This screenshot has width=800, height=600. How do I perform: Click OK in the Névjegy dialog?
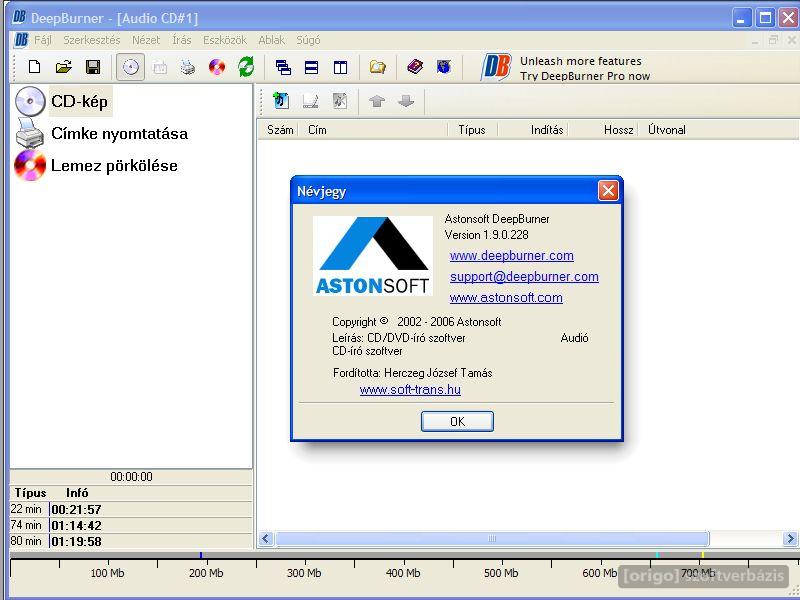click(x=457, y=421)
